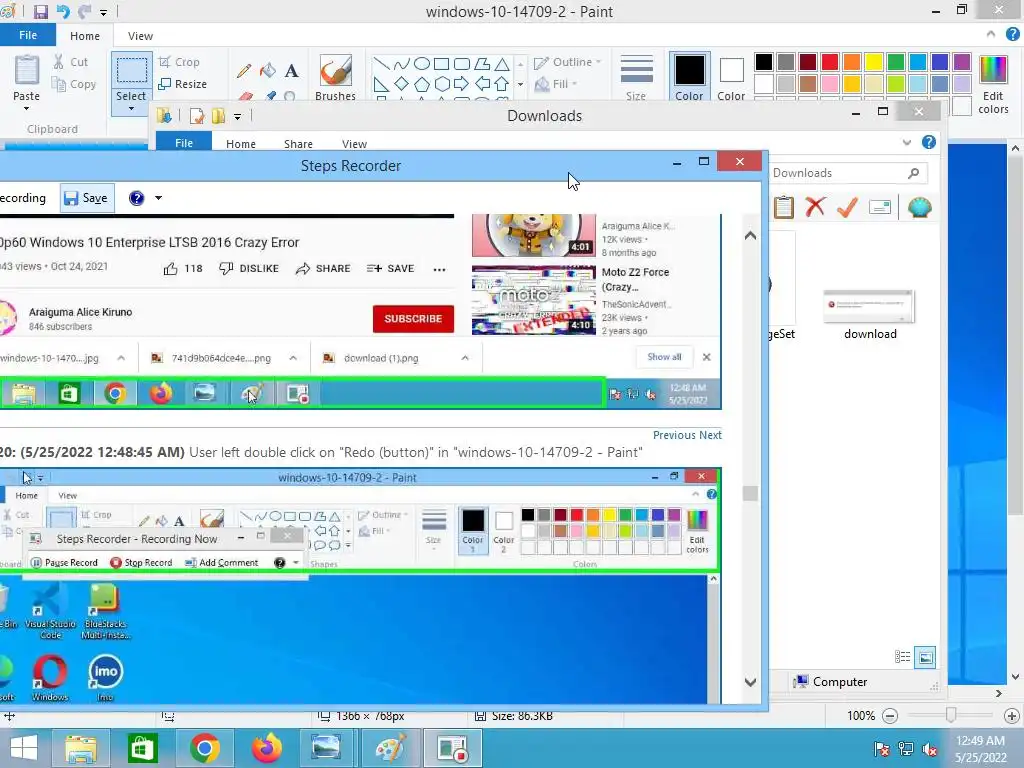Open Paint's Customize Quick Access Toolbar arrow

coord(103,12)
